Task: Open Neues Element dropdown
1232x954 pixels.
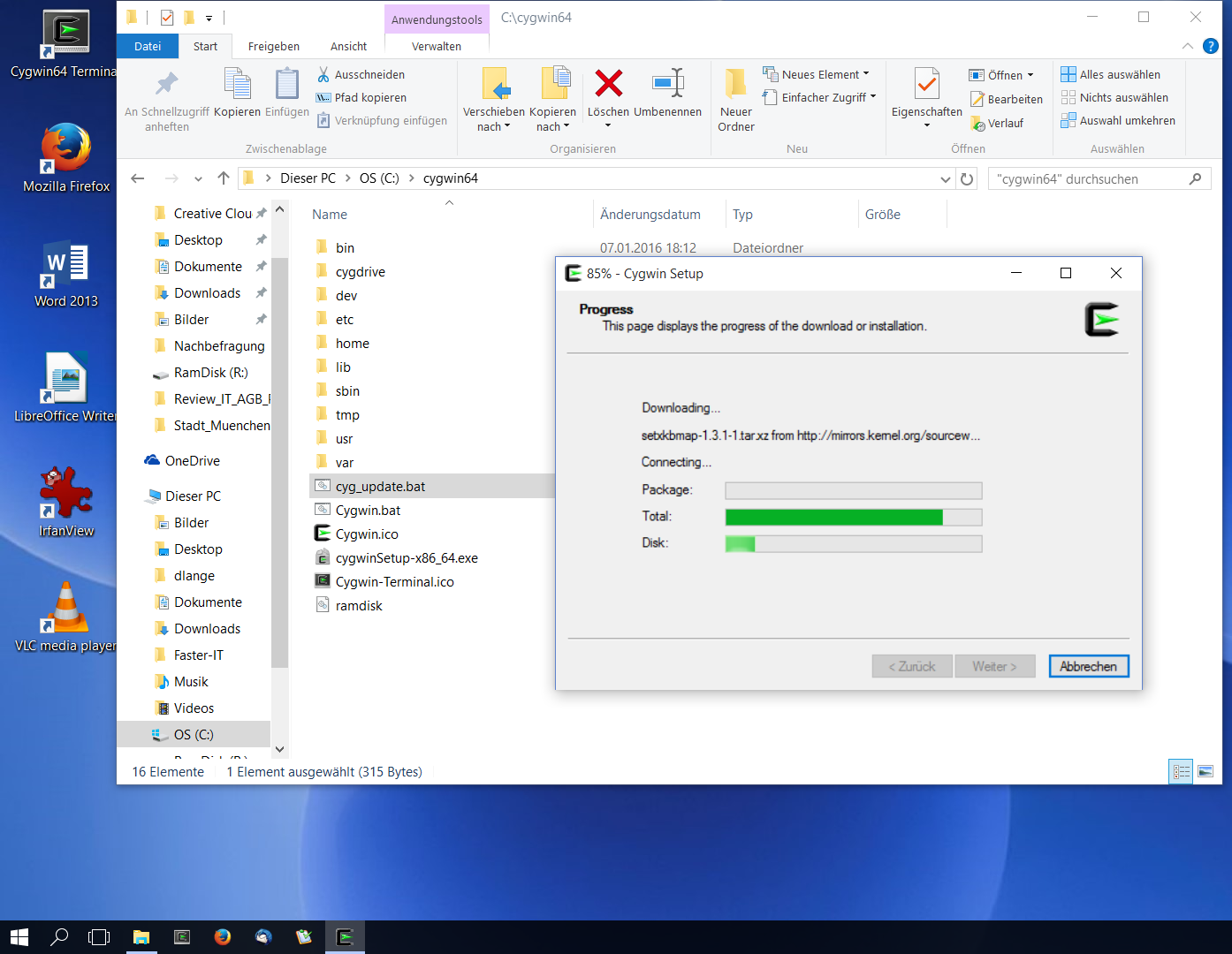Action: coord(866,74)
